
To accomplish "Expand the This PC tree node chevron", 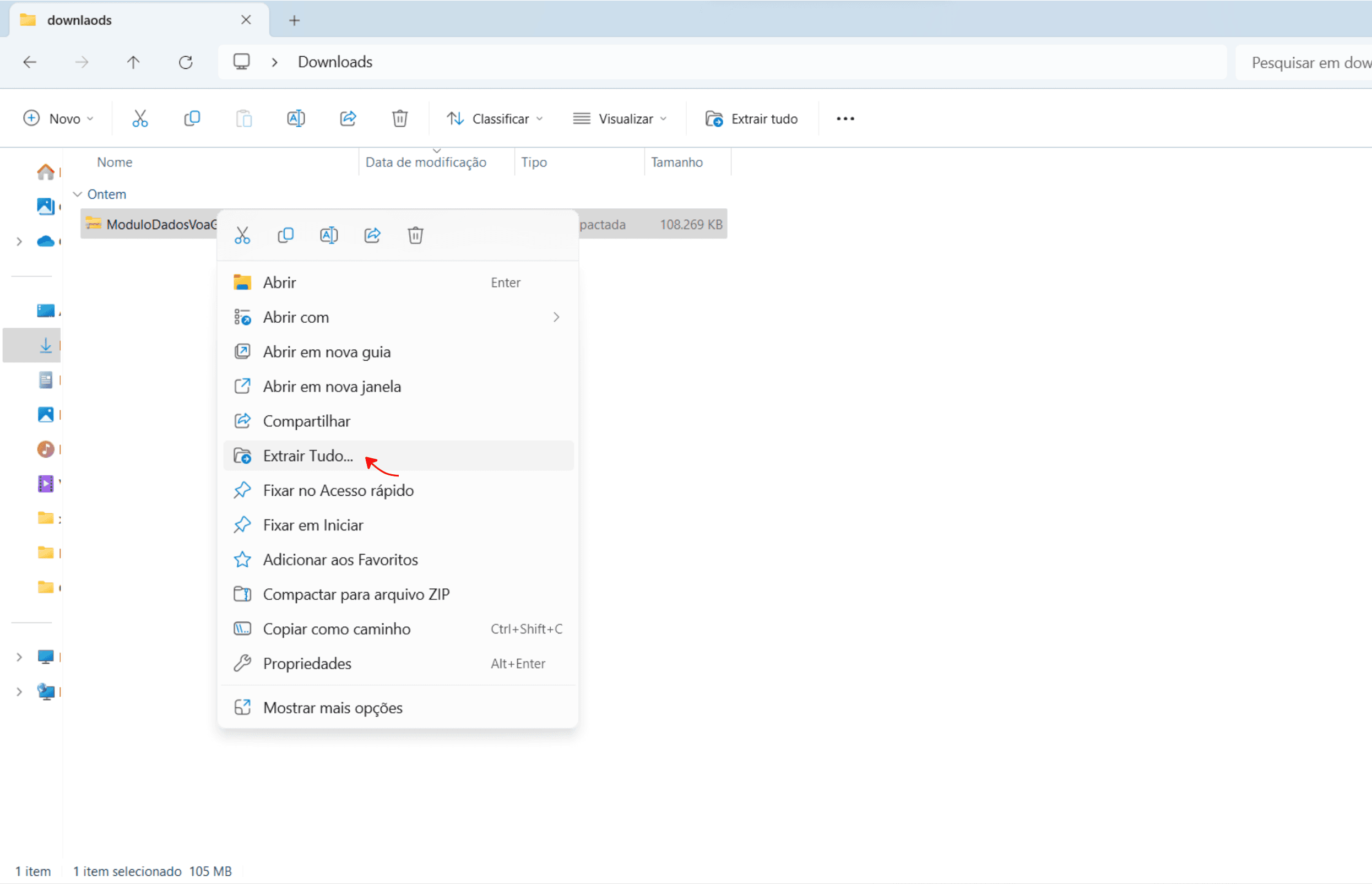I will pyautogui.click(x=19, y=657).
